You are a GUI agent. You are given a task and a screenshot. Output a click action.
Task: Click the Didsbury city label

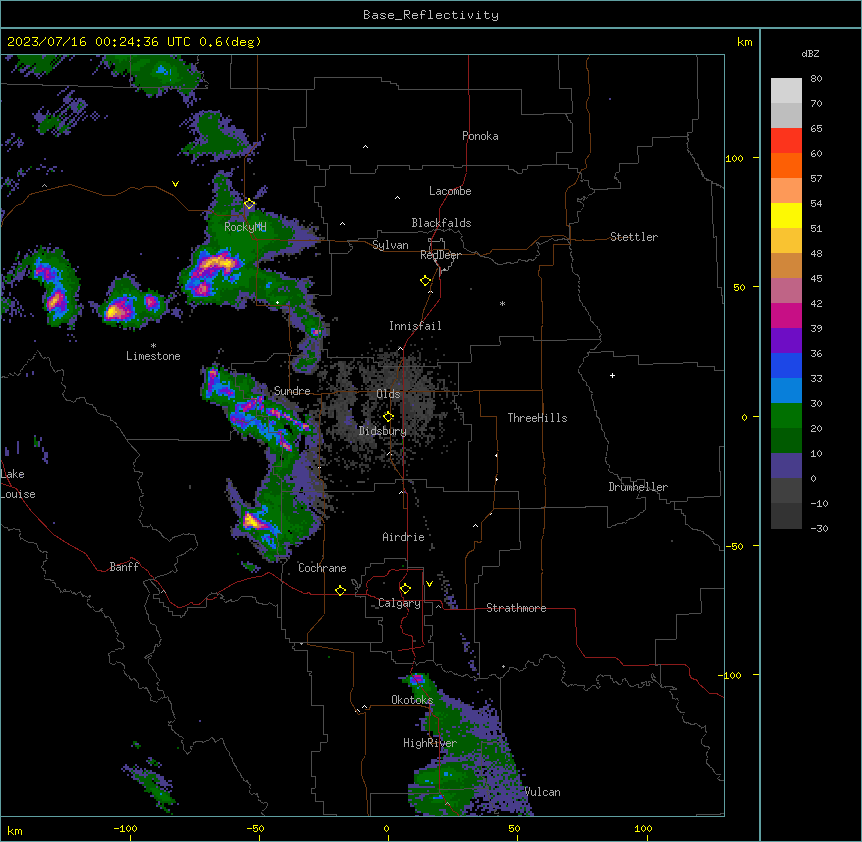383,431
